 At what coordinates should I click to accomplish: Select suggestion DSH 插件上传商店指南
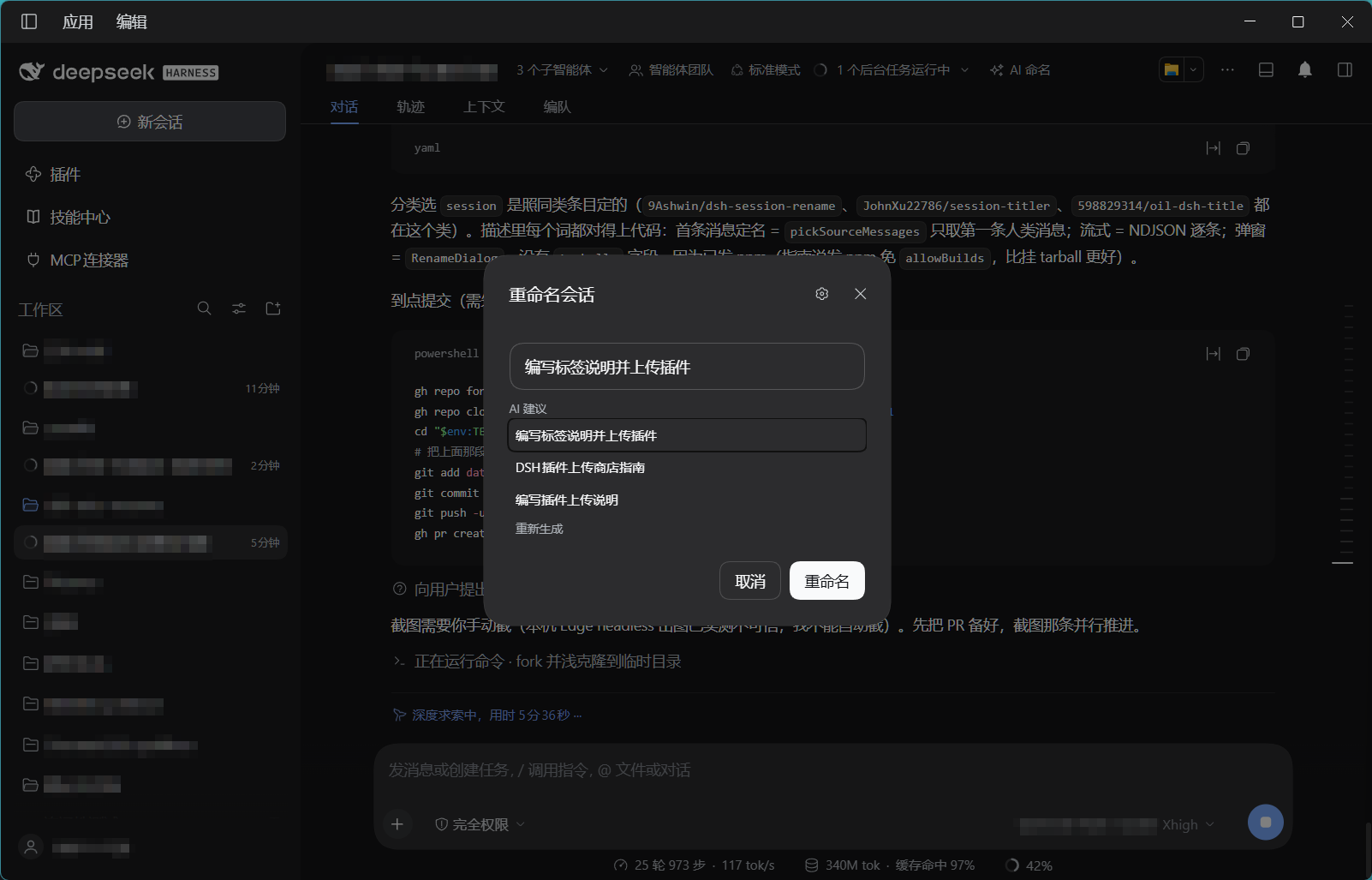pyautogui.click(x=687, y=468)
